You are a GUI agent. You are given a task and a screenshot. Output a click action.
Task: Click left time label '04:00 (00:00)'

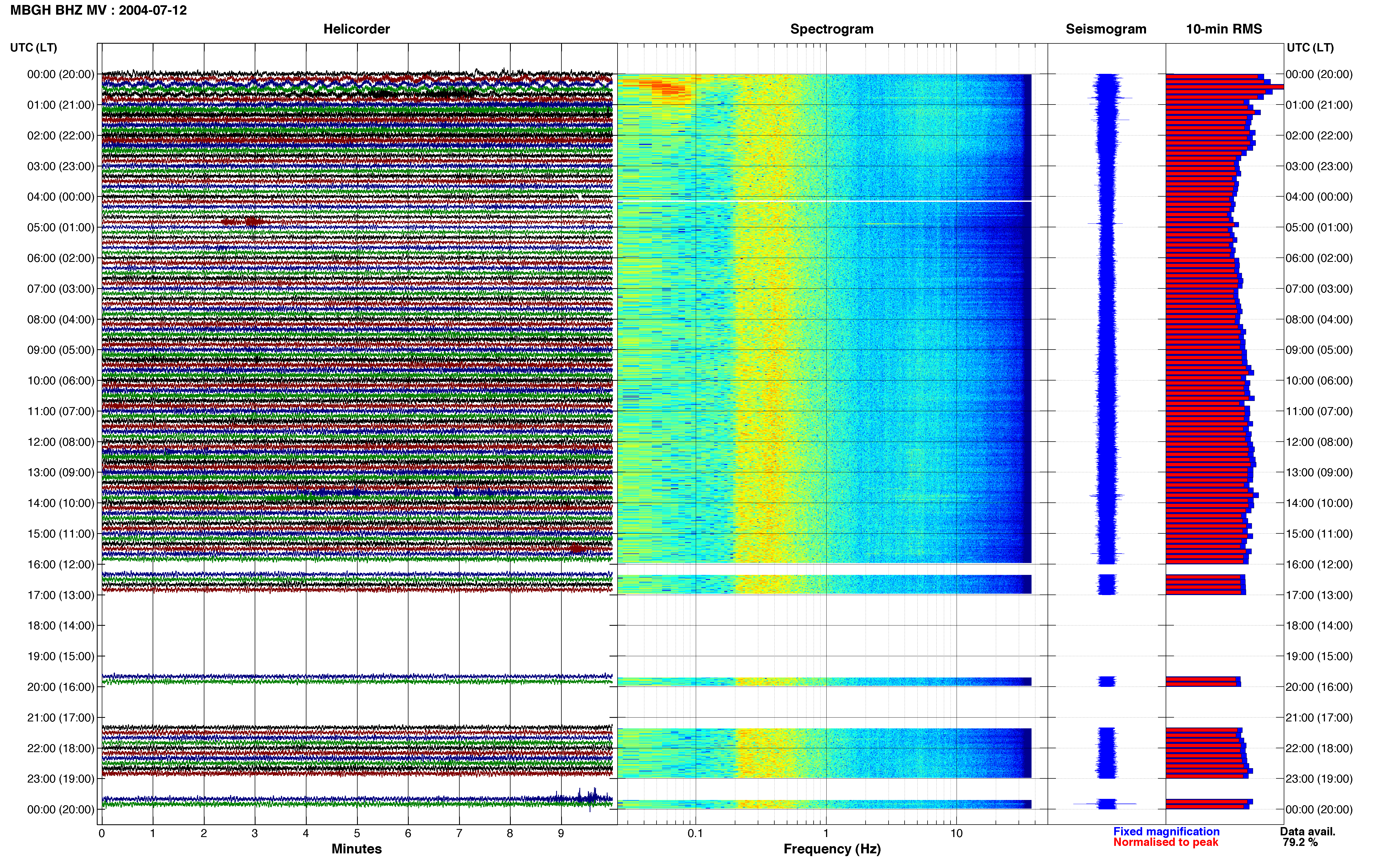pos(61,197)
